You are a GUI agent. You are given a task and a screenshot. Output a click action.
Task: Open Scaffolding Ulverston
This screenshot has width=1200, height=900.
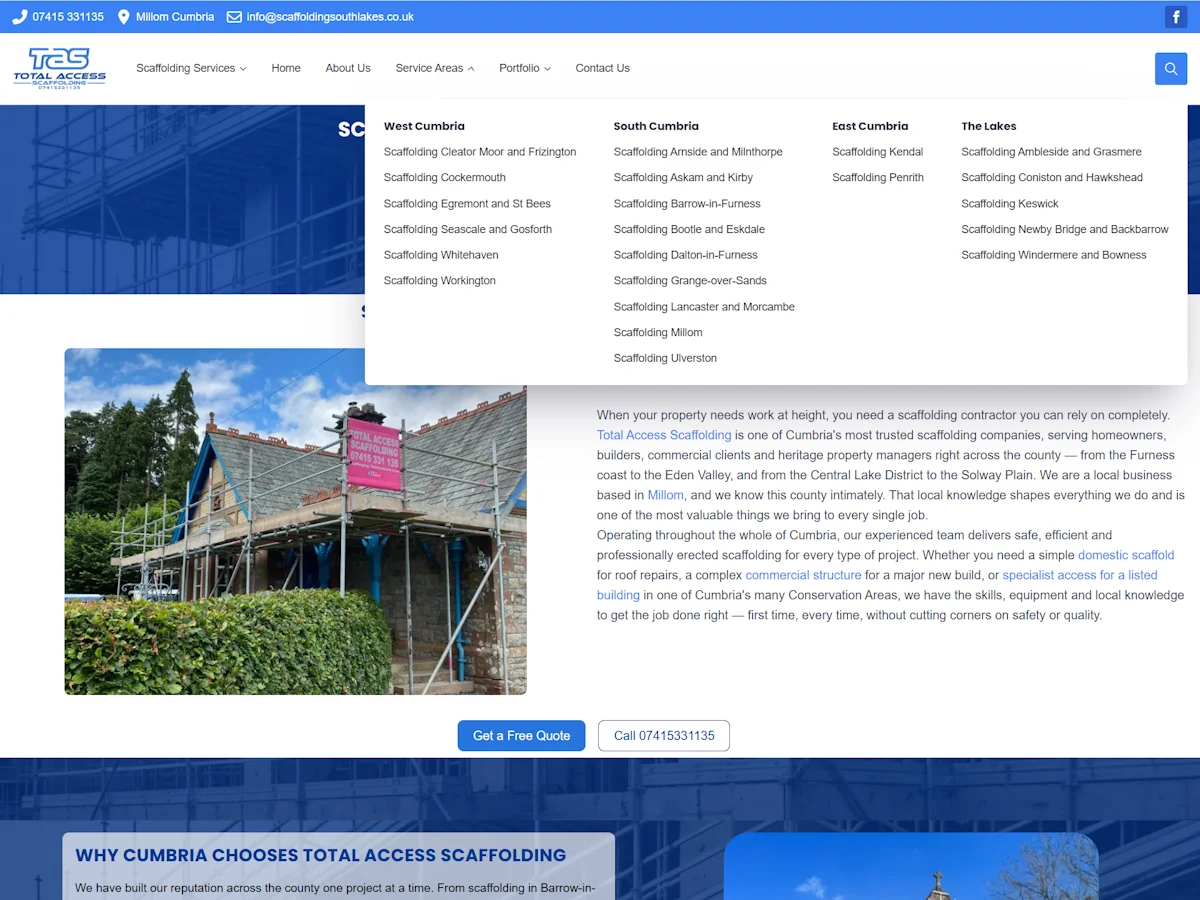665,358
